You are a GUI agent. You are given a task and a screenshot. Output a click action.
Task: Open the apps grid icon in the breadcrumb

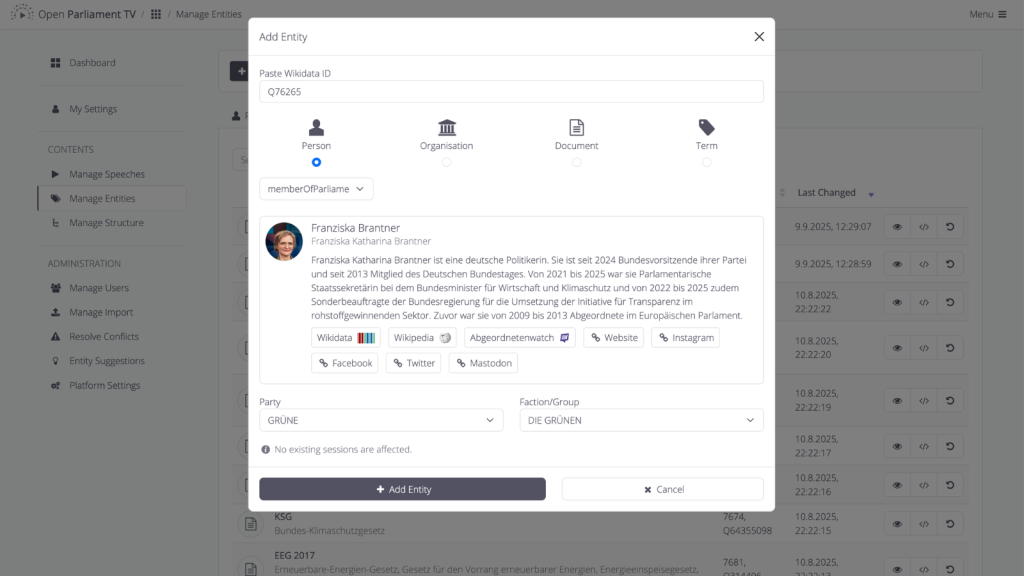156,14
